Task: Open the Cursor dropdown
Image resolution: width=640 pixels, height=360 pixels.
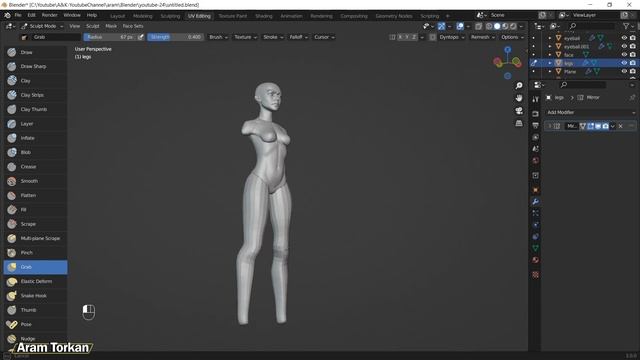Action: 324,37
